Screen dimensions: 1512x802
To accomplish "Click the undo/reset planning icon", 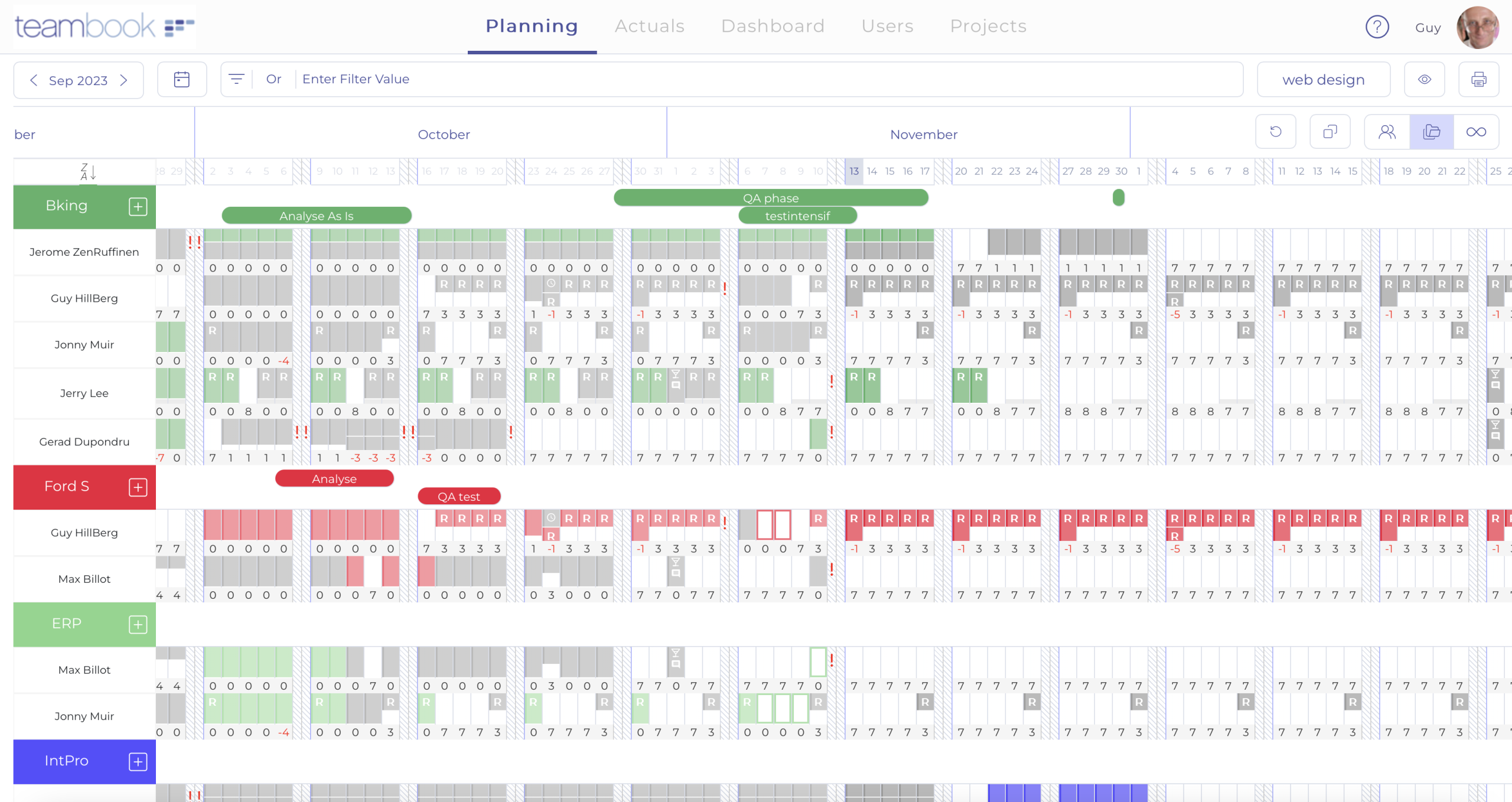I will tap(1276, 131).
